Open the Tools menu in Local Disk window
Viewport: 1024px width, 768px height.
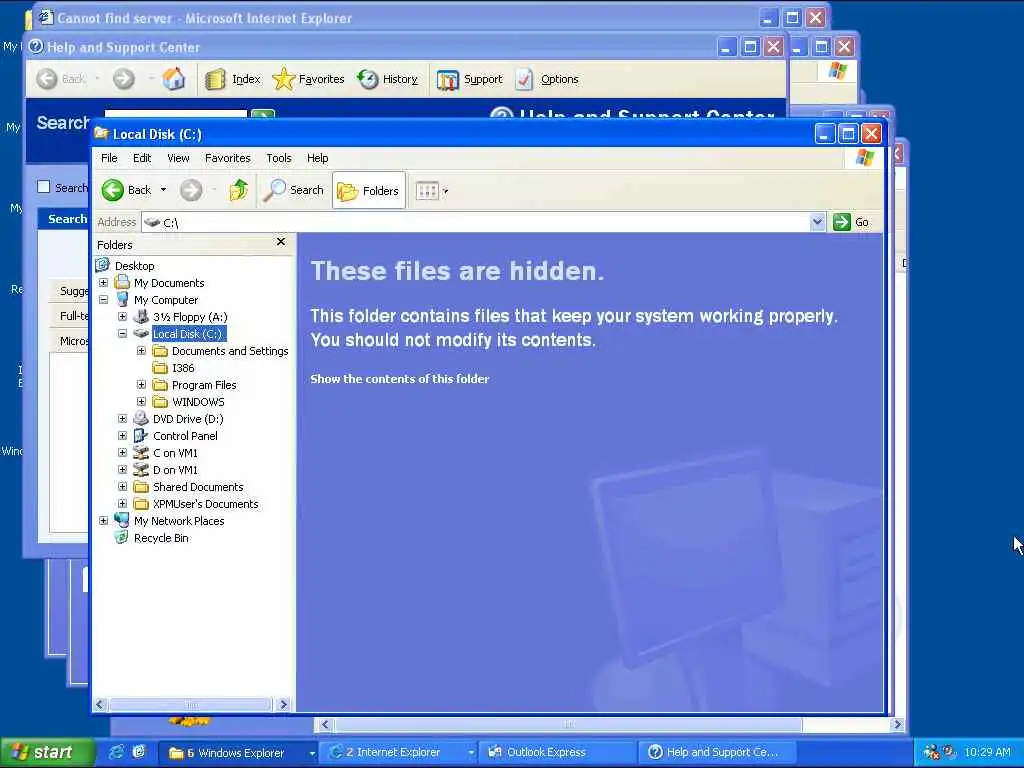pyautogui.click(x=279, y=158)
